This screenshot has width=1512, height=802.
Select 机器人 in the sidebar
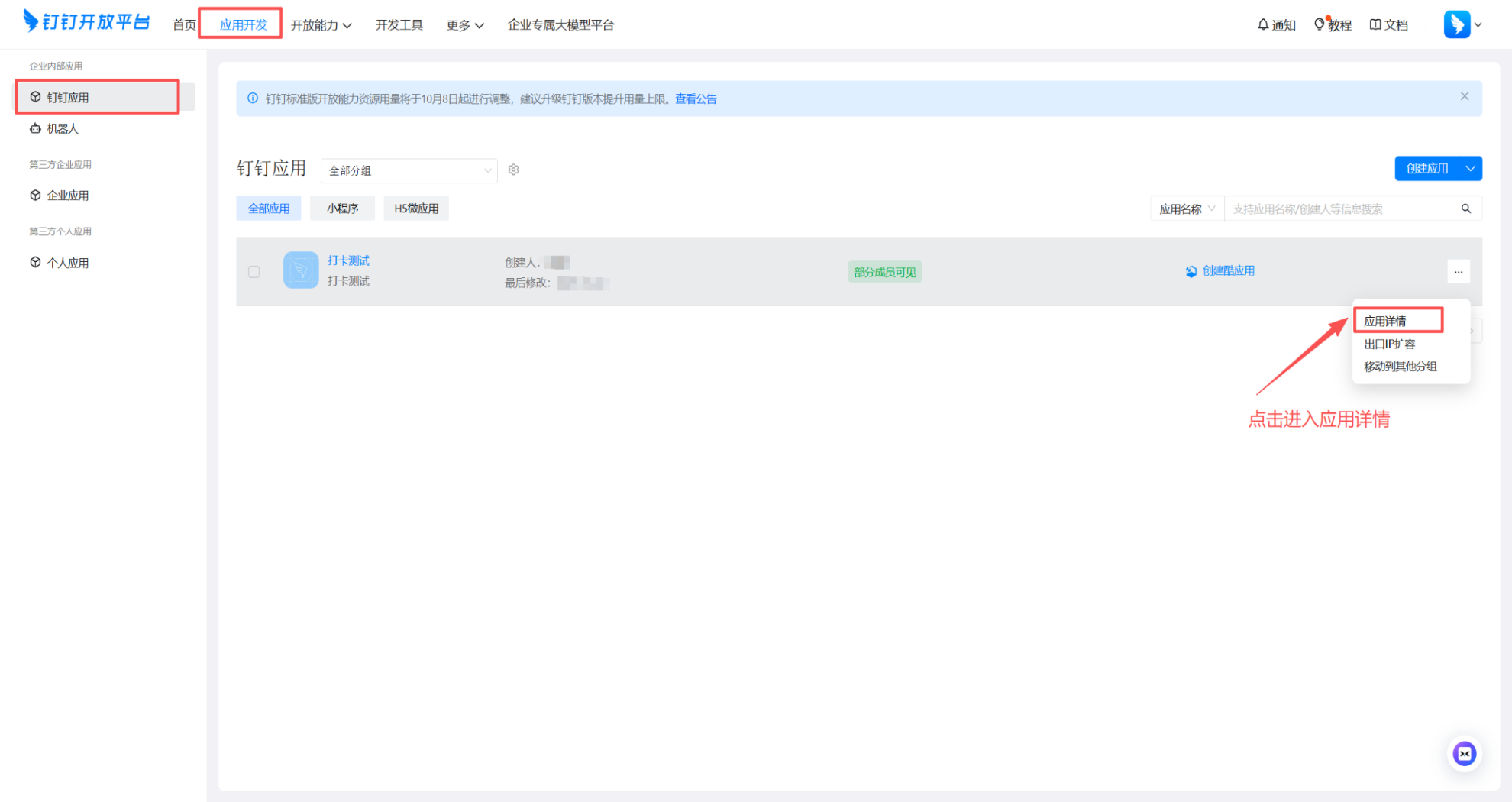[x=63, y=129]
